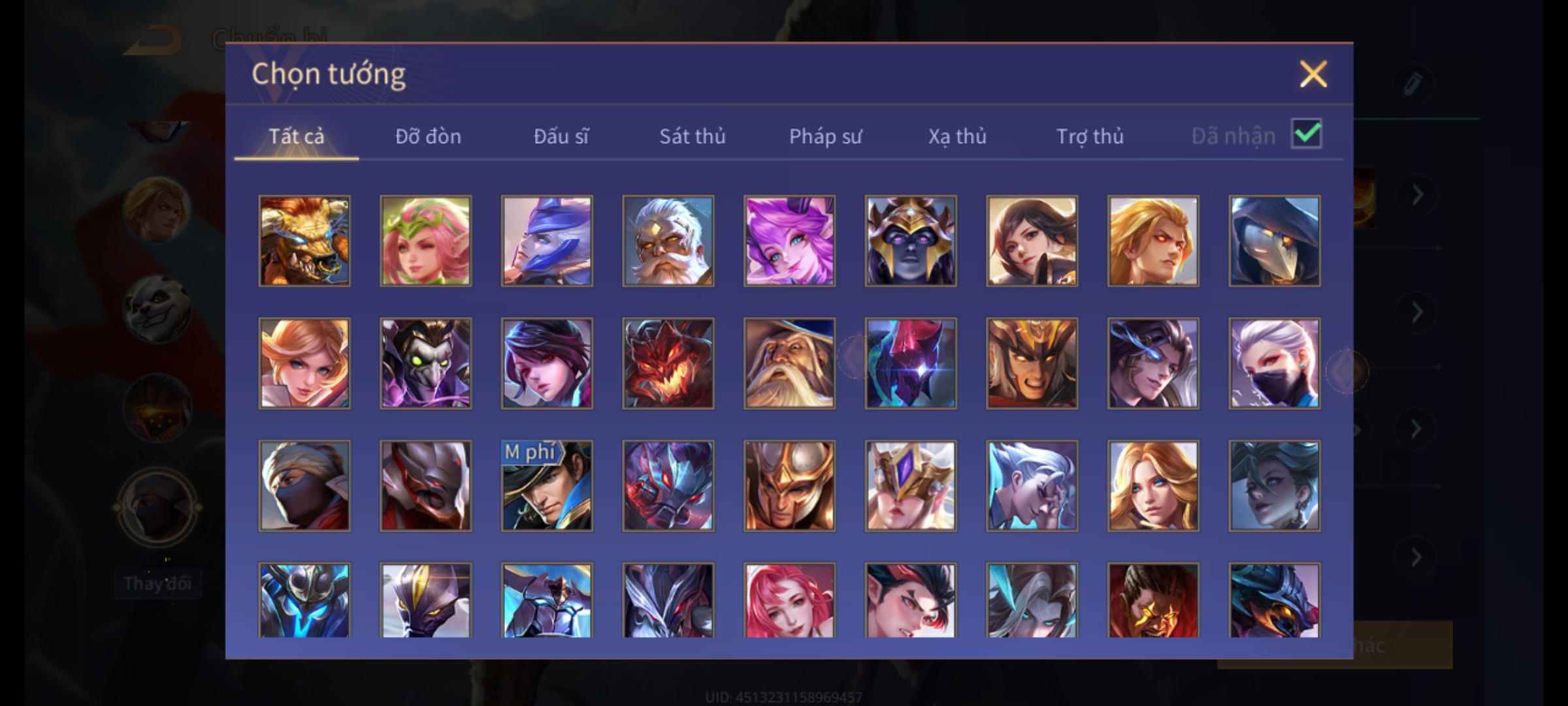This screenshot has width=1568, height=706.
Task: Pick the wizard with grey hat and beard
Action: tap(789, 363)
